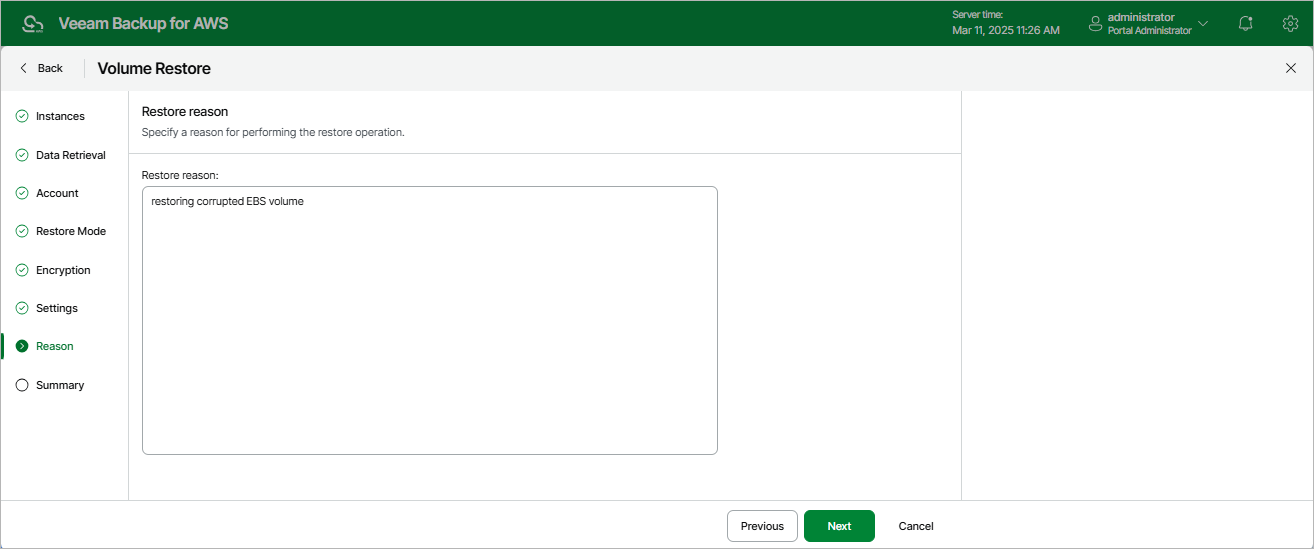Go to the Encryption step
The height and width of the screenshot is (549, 1314).
click(63, 270)
